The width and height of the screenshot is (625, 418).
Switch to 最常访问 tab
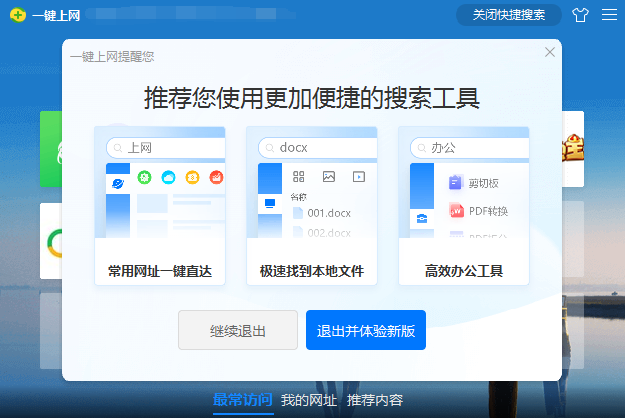242,400
